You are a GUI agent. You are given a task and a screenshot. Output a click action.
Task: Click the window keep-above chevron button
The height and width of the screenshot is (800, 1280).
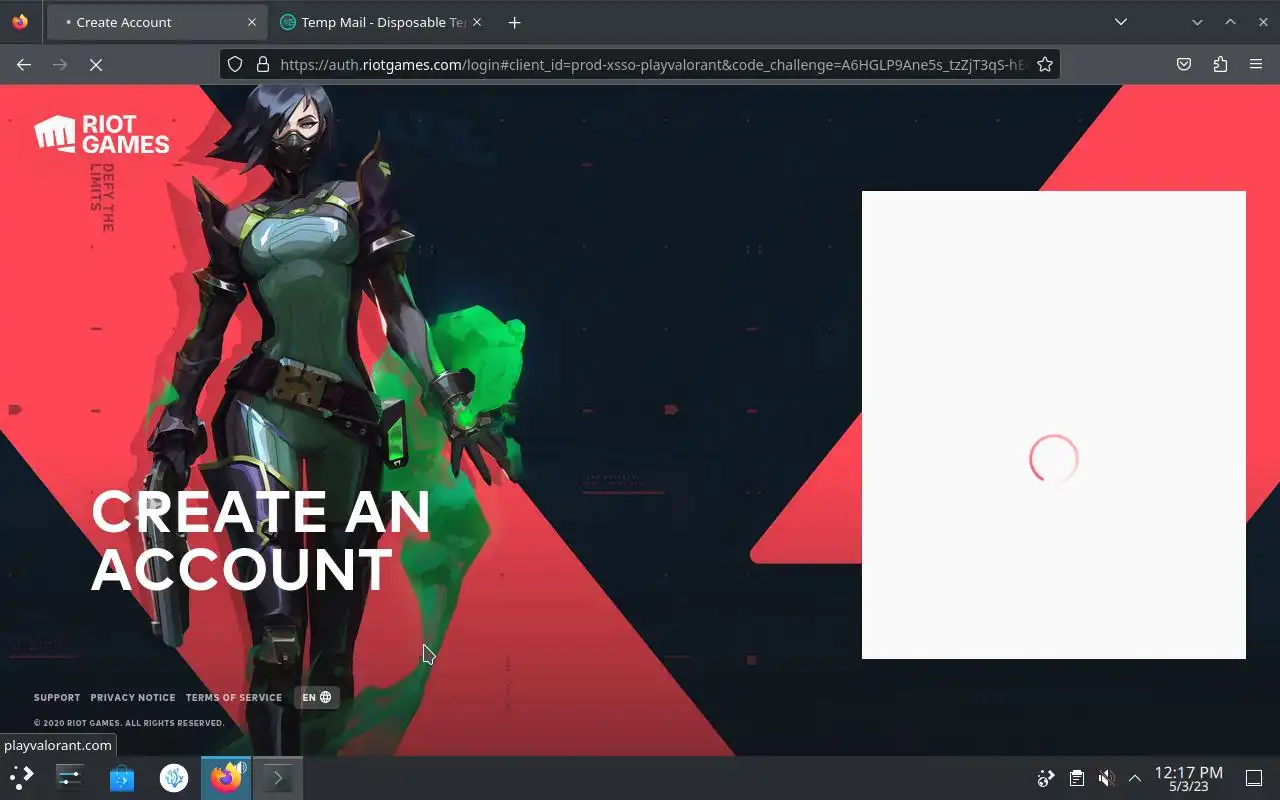click(x=1231, y=22)
